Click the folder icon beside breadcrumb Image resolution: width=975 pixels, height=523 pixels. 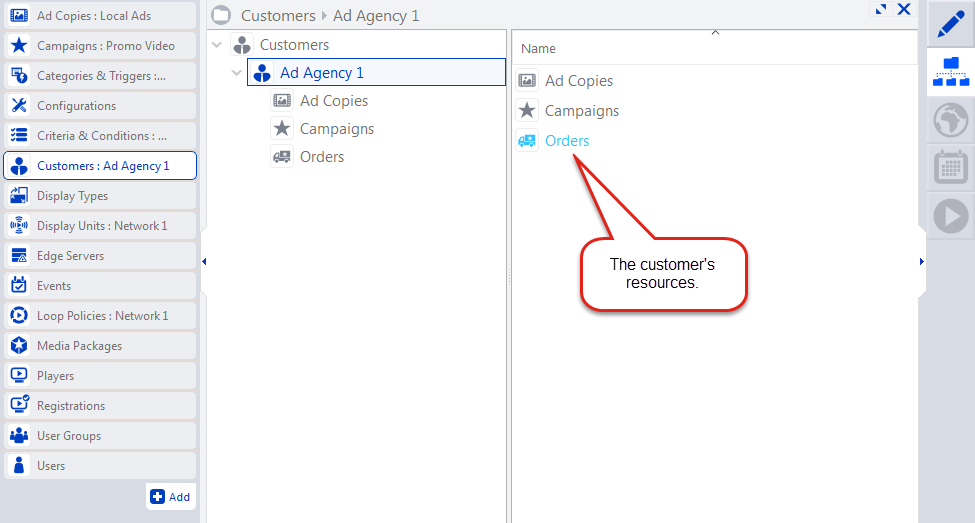tap(221, 15)
